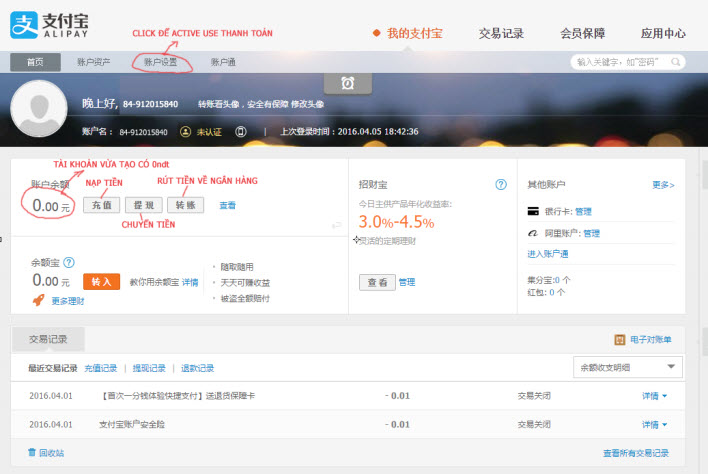Screen dimensions: 708x474
Task: Open the 余额收支明细 dropdown
Action: coord(628,367)
